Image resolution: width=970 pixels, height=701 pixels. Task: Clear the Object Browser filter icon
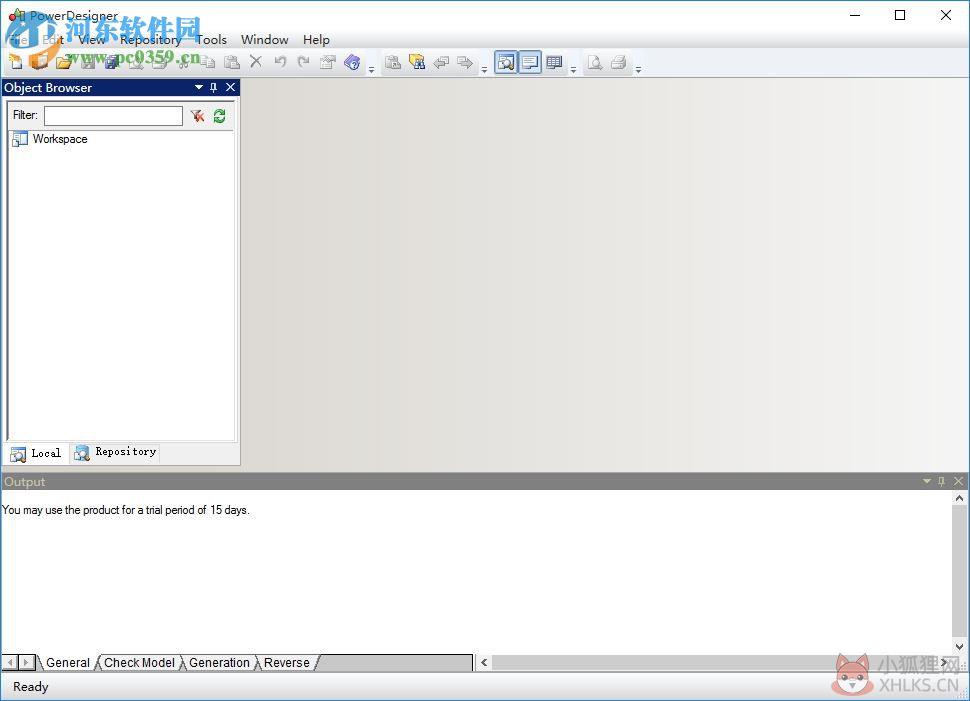pos(197,116)
